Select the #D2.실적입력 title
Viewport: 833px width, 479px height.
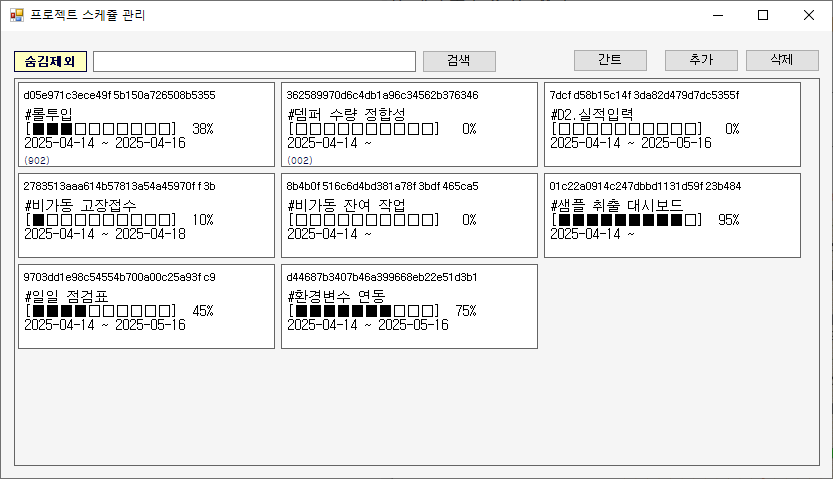click(x=592, y=114)
